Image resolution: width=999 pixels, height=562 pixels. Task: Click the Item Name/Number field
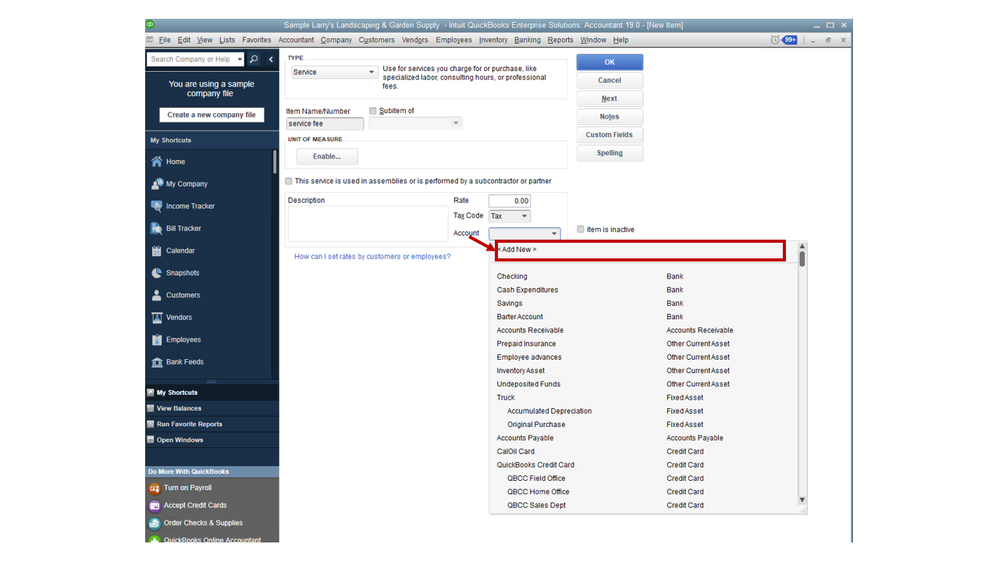325,124
